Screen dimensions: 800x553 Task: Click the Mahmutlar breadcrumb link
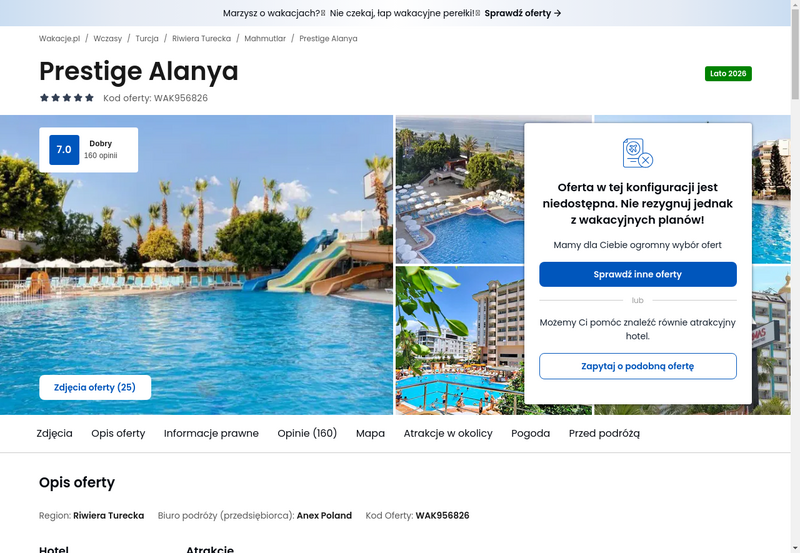265,38
